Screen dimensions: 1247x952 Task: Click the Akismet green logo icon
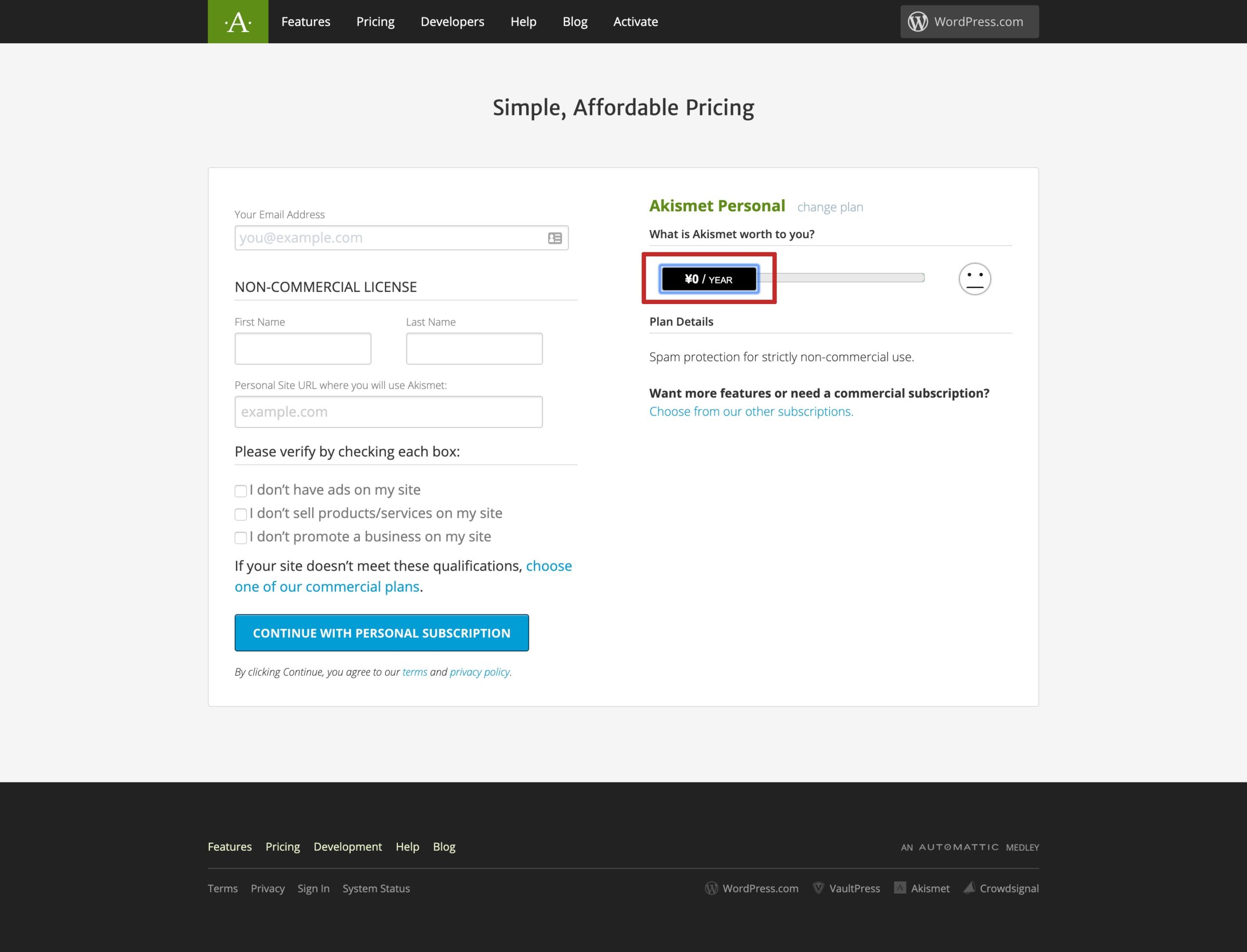tap(238, 21)
